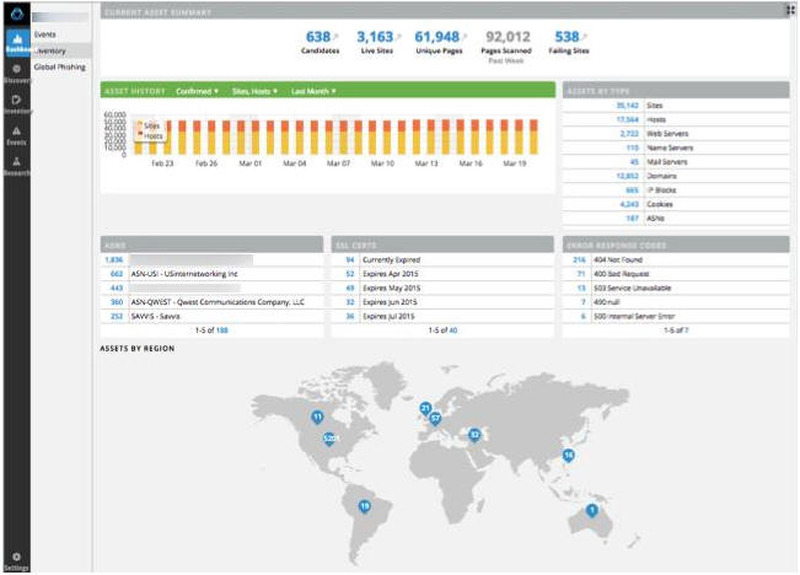Expand the Confirmed filter dropdown
This screenshot has height=575, width=800.
pyautogui.click(x=197, y=91)
